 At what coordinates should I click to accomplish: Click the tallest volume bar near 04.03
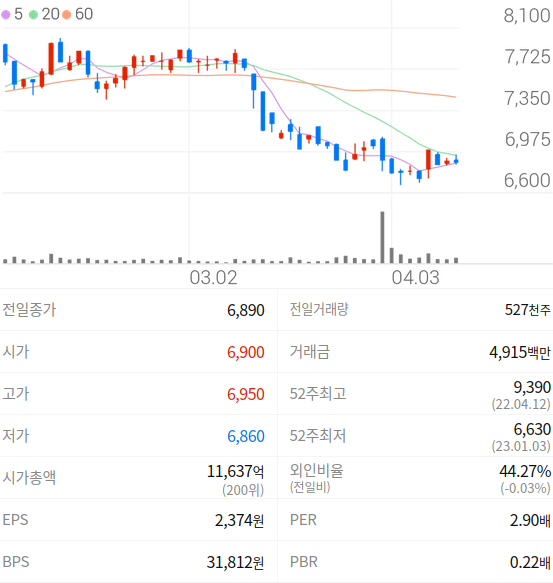pos(382,237)
